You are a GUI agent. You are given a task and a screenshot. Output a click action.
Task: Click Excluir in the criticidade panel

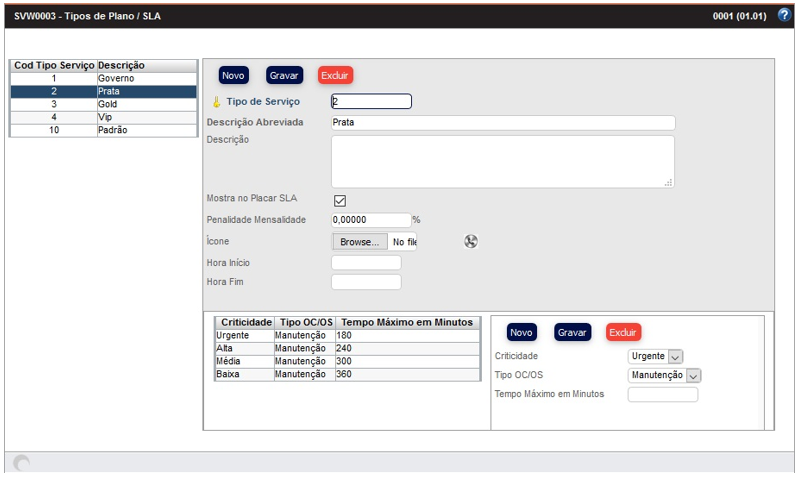623,332
